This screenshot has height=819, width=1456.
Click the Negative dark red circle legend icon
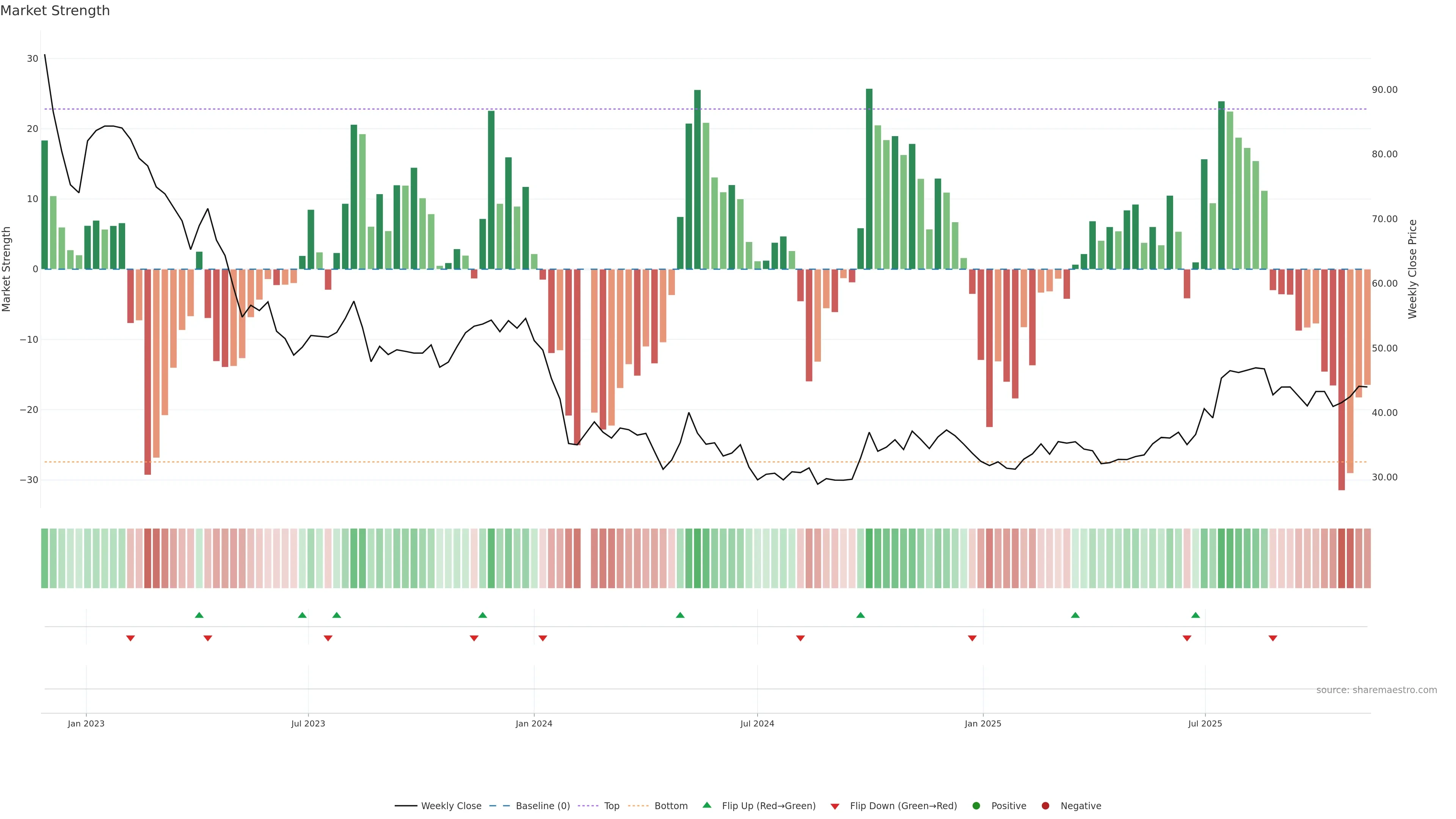1045,806
